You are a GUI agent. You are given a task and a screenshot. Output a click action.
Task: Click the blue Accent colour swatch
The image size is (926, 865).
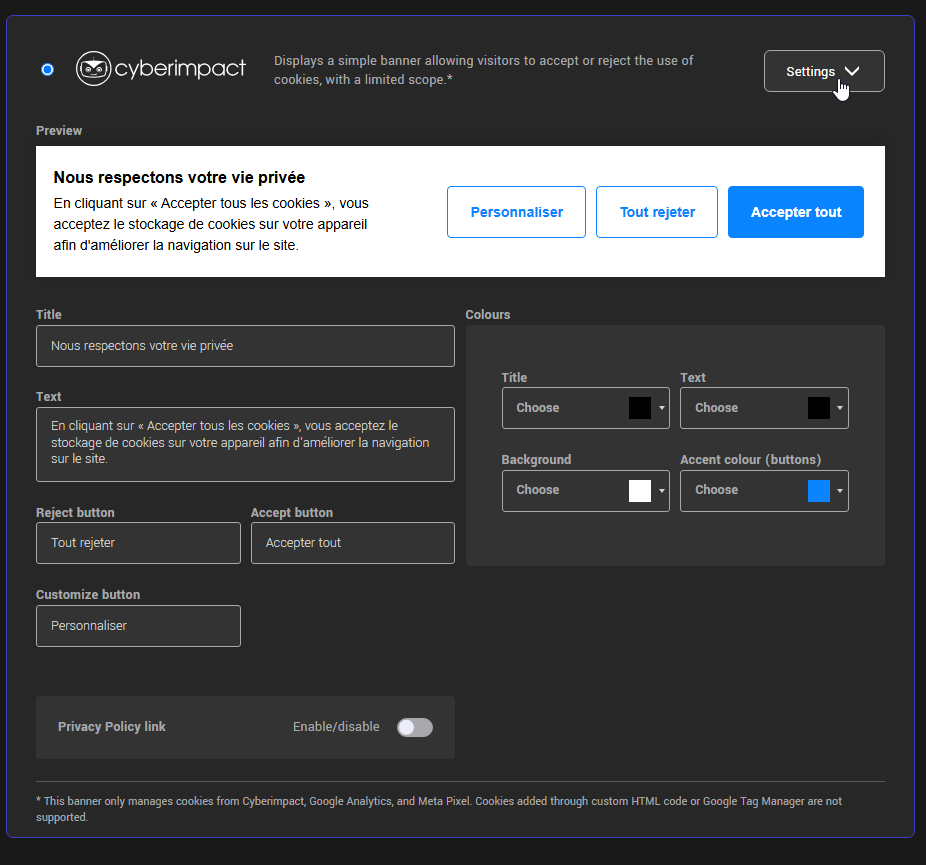click(818, 491)
